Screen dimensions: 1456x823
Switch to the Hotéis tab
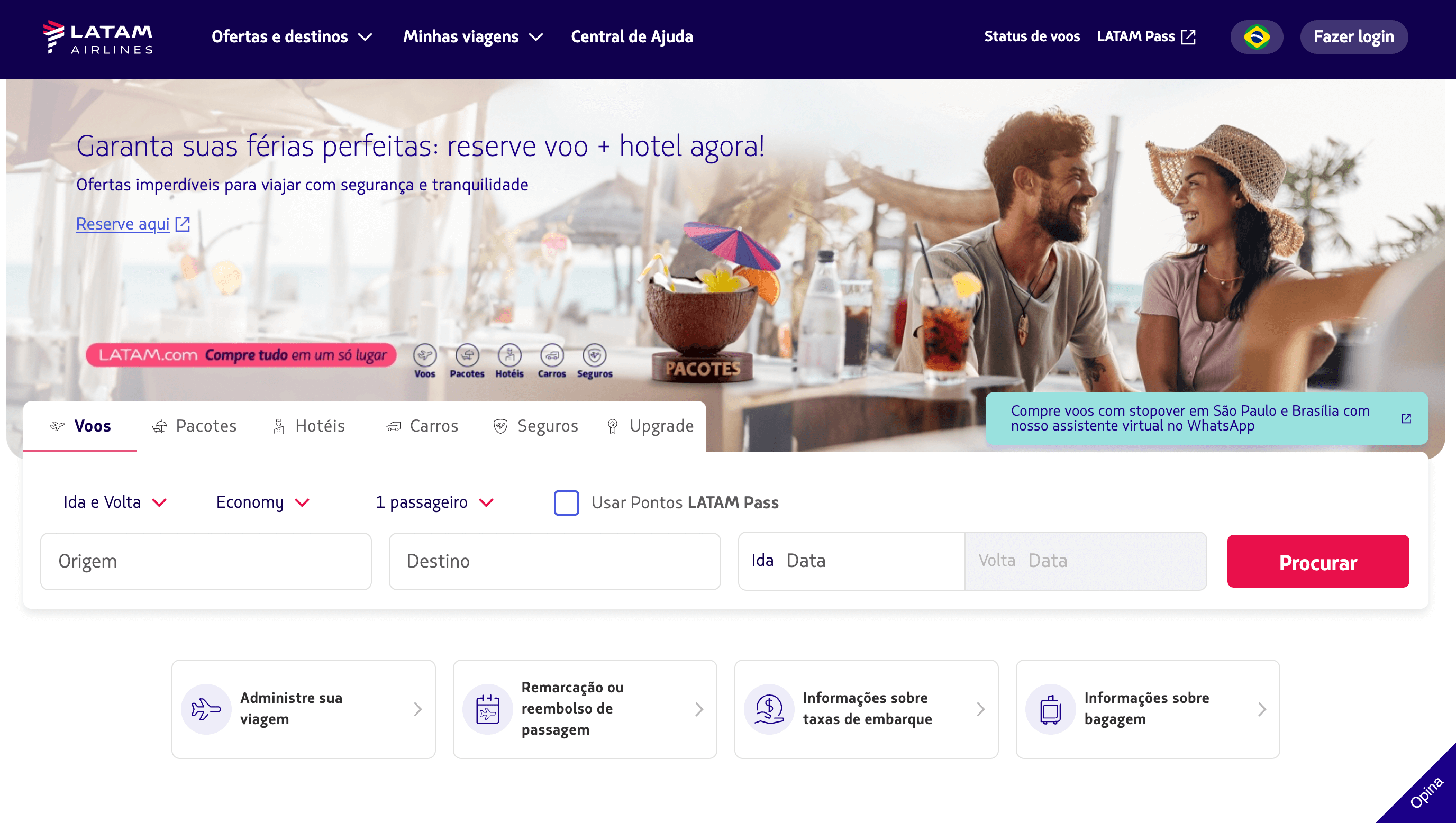coord(308,426)
